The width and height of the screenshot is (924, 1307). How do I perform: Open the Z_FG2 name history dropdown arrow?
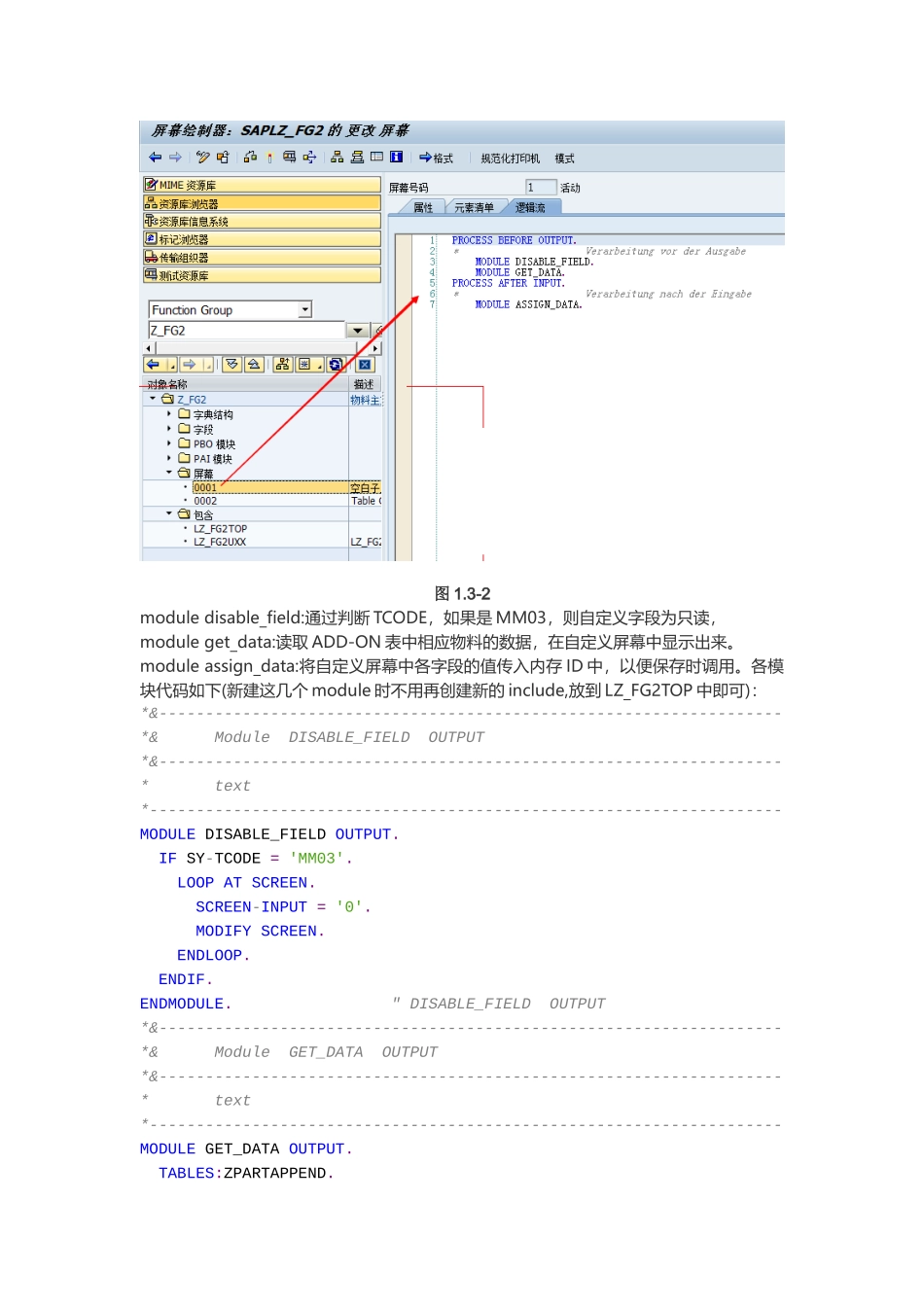(357, 331)
